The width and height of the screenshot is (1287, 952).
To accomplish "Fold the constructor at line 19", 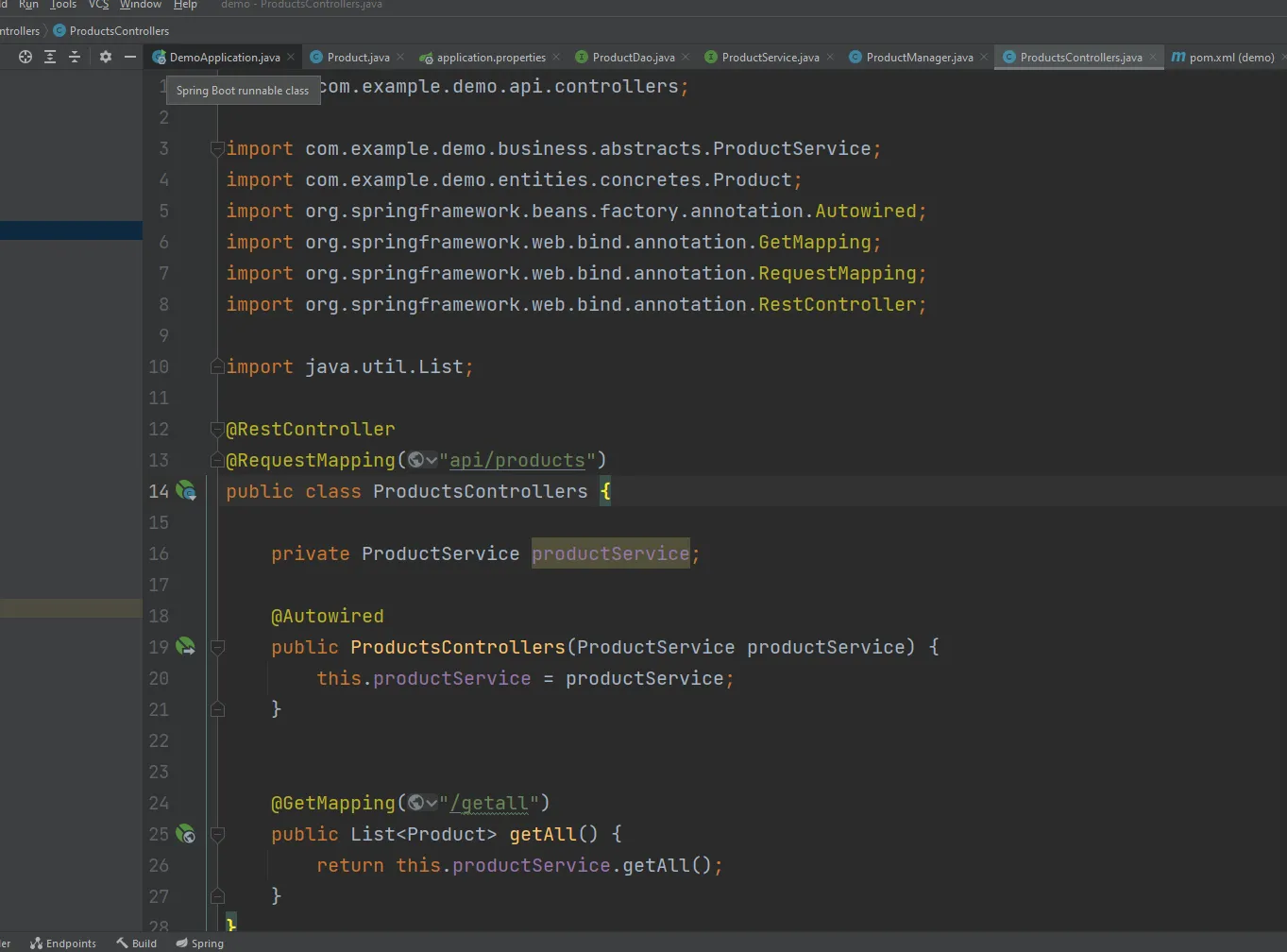I will [x=217, y=647].
